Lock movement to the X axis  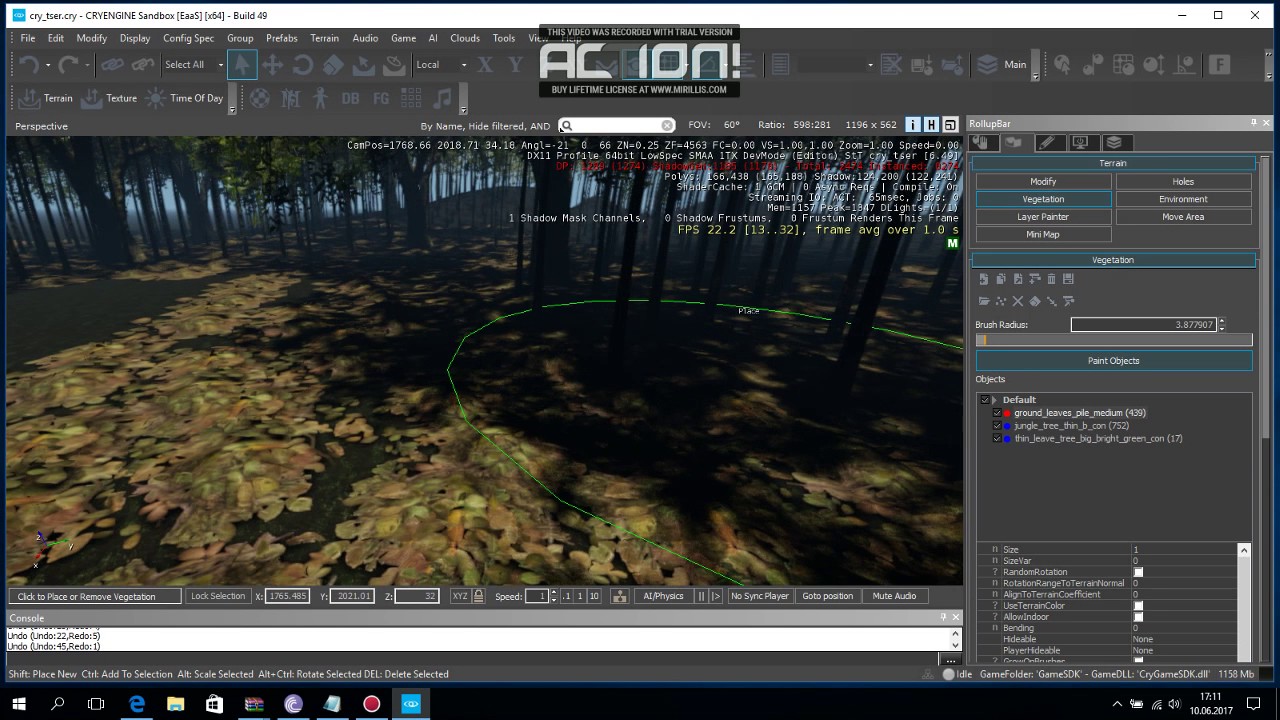(x=485, y=65)
